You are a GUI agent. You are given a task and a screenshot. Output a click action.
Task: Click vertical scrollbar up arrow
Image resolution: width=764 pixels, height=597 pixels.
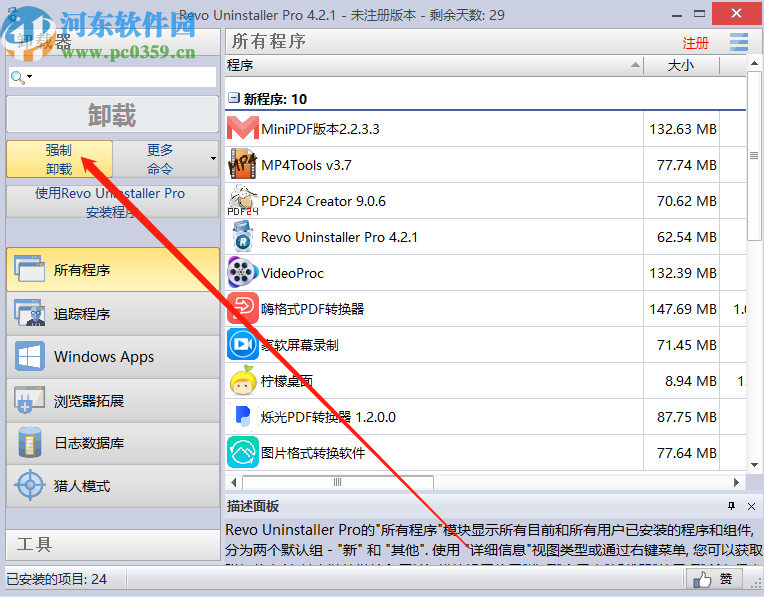(754, 63)
